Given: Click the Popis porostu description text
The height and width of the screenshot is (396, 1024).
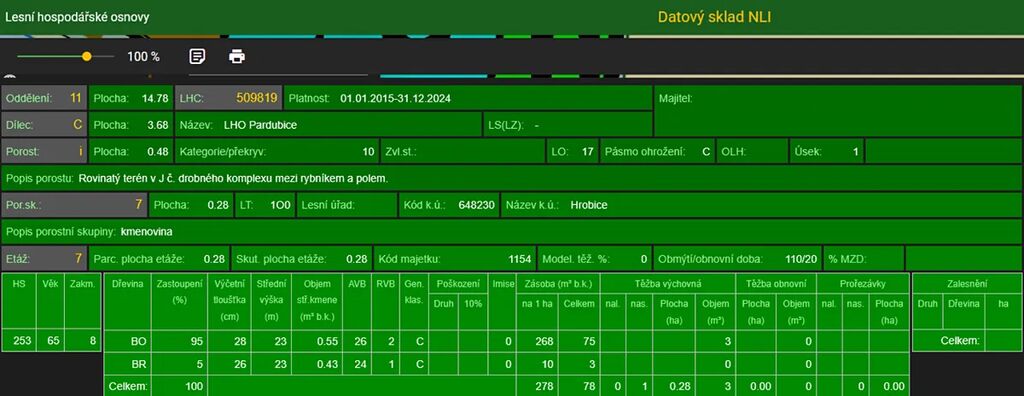Looking at the screenshot, I should point(233,178).
